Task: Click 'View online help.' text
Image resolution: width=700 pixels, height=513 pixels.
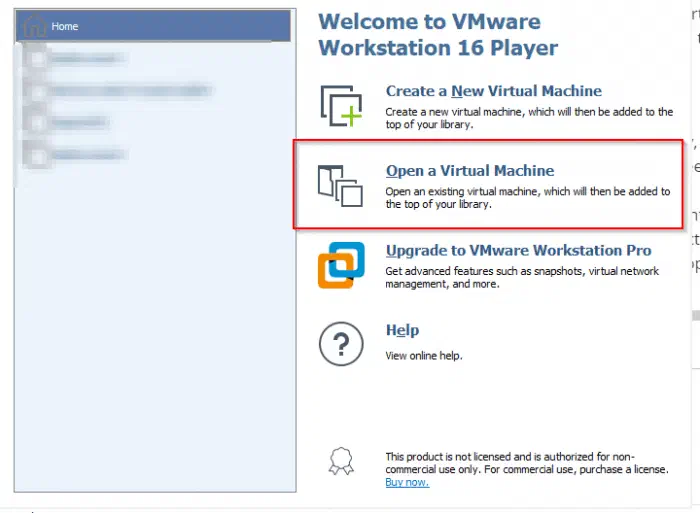Action: point(424,356)
